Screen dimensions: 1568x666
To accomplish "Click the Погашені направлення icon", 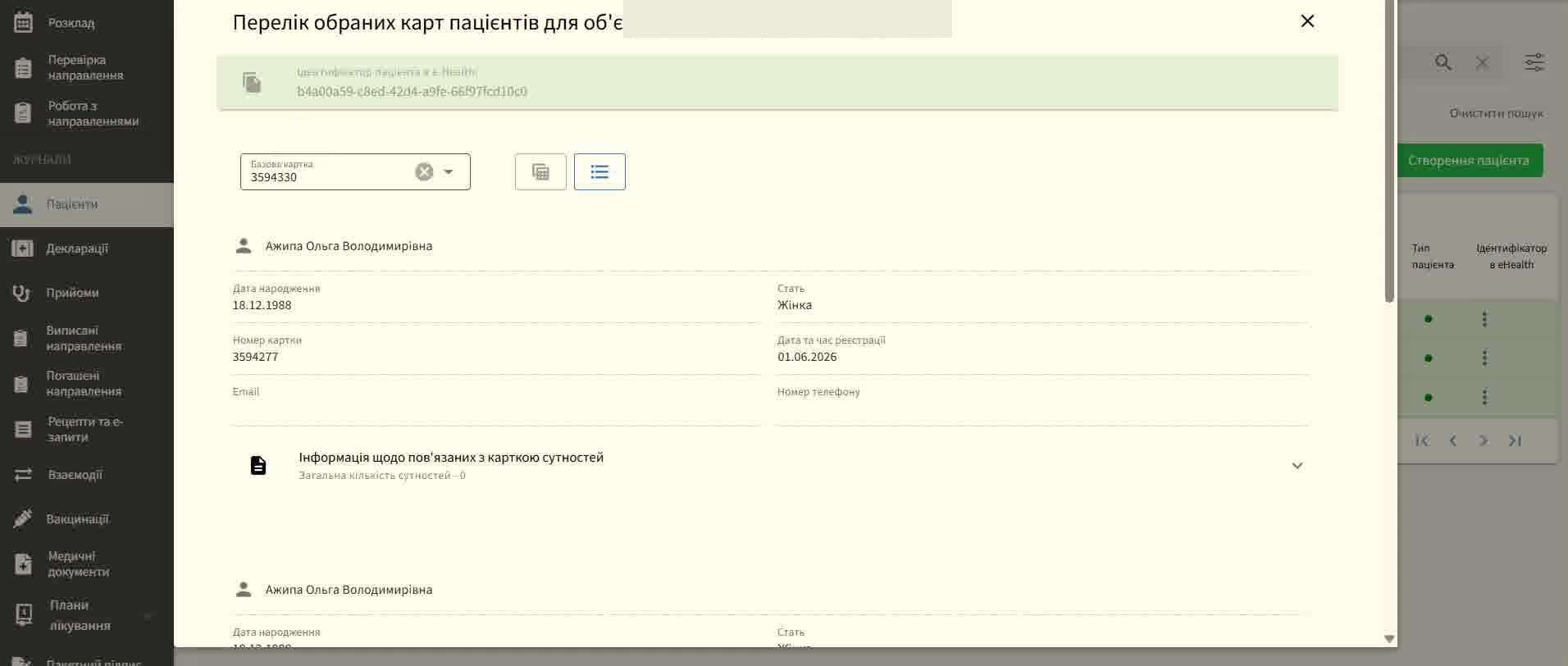I will (x=22, y=383).
